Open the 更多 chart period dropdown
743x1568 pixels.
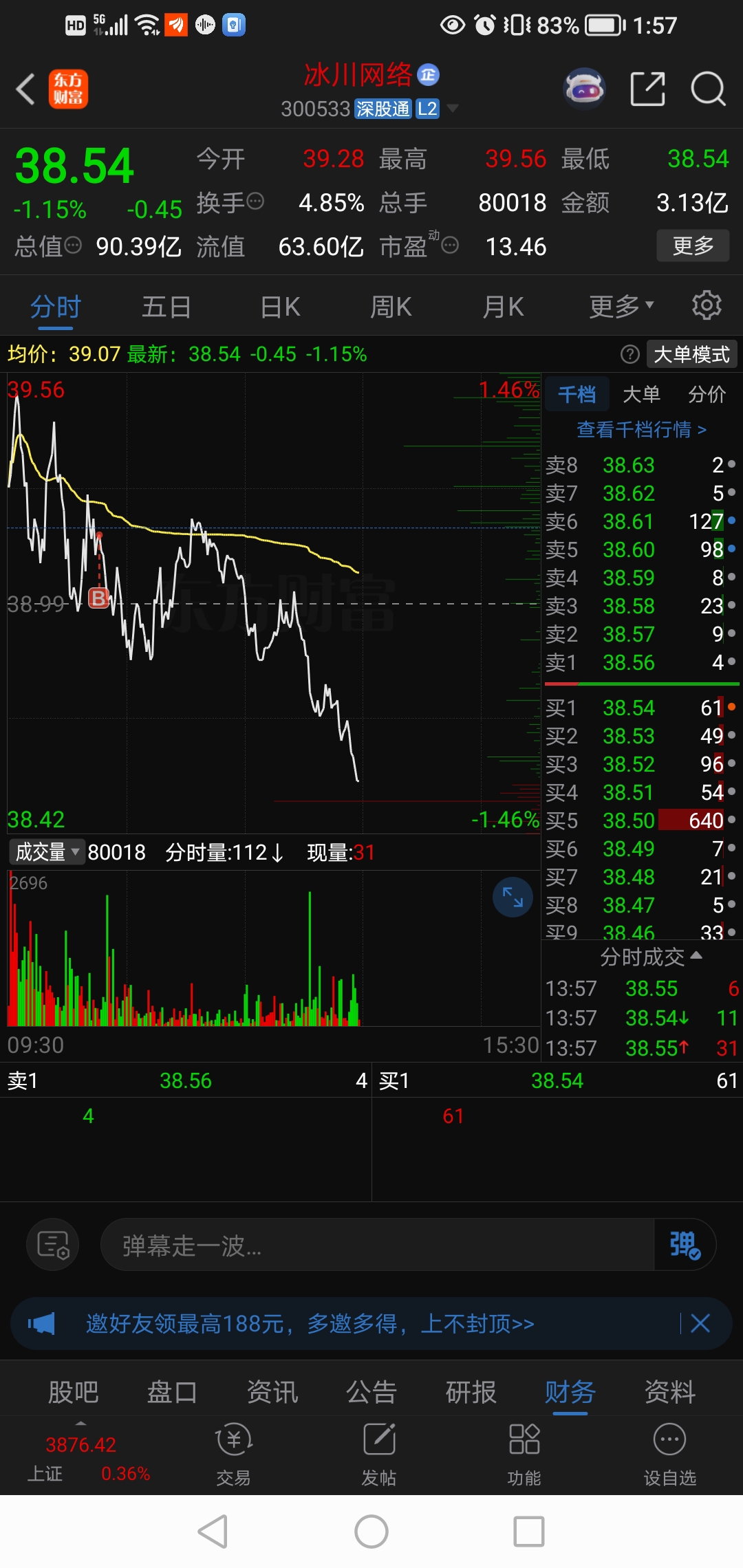[x=621, y=307]
